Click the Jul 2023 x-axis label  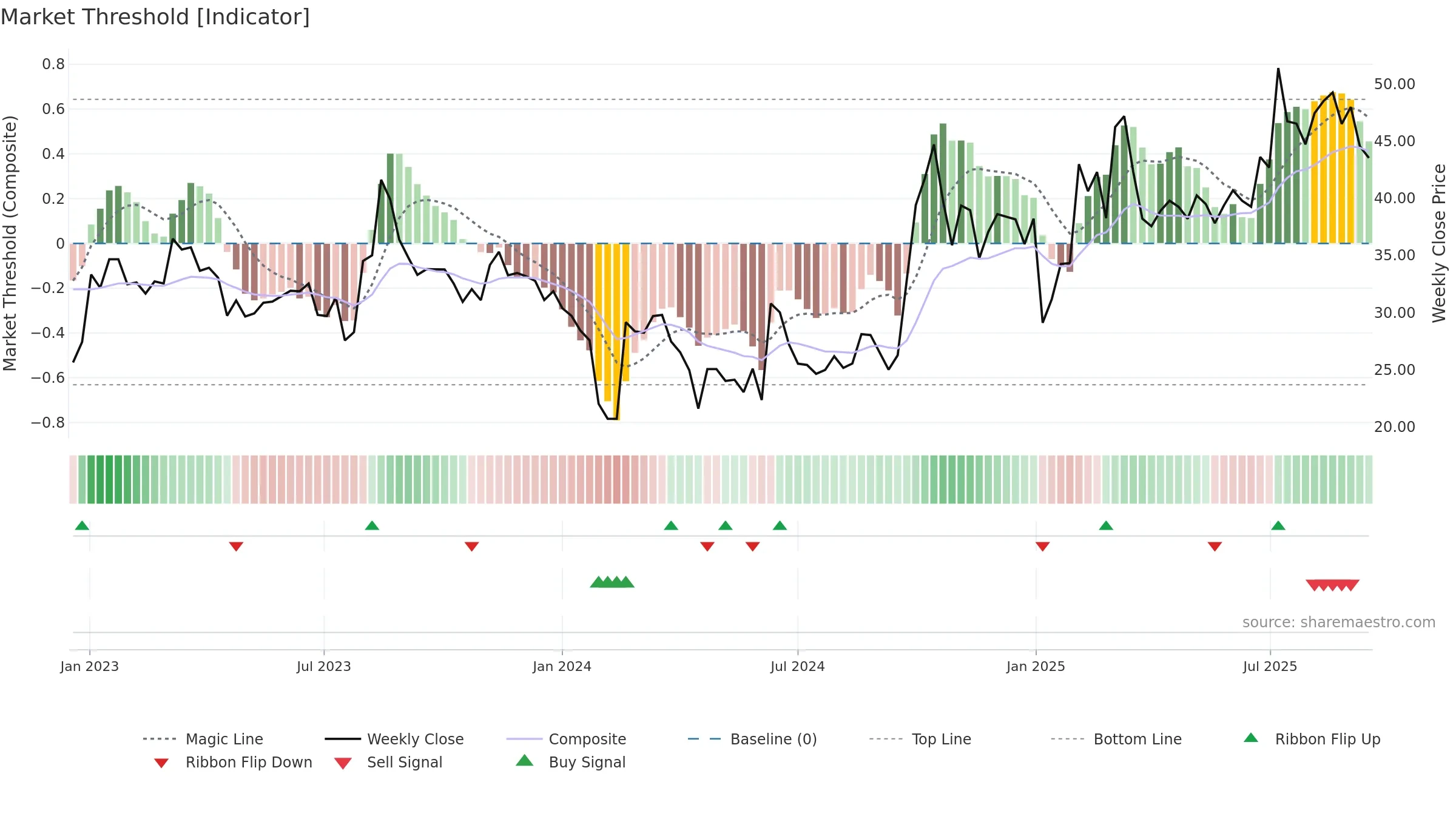[x=324, y=667]
